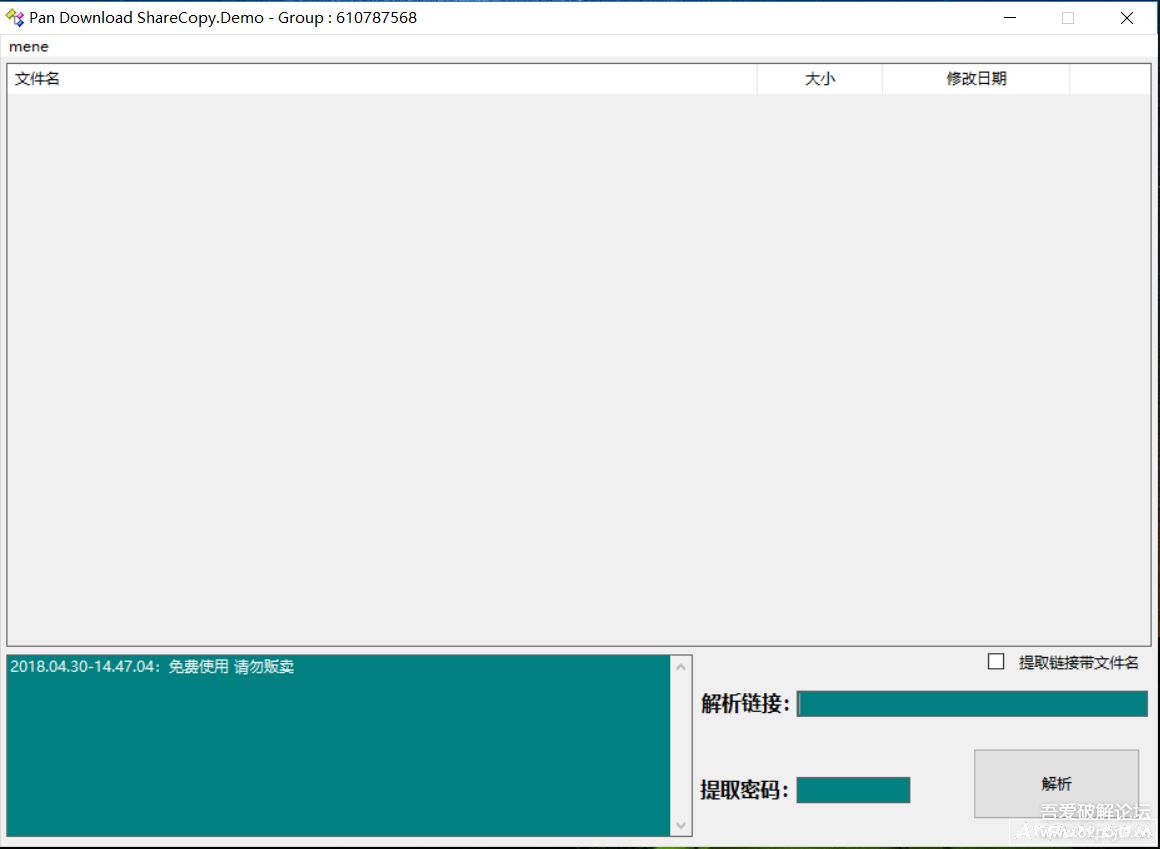Click the 提取密码 label
Viewport: 1160px width, 849px height.
pos(744,790)
